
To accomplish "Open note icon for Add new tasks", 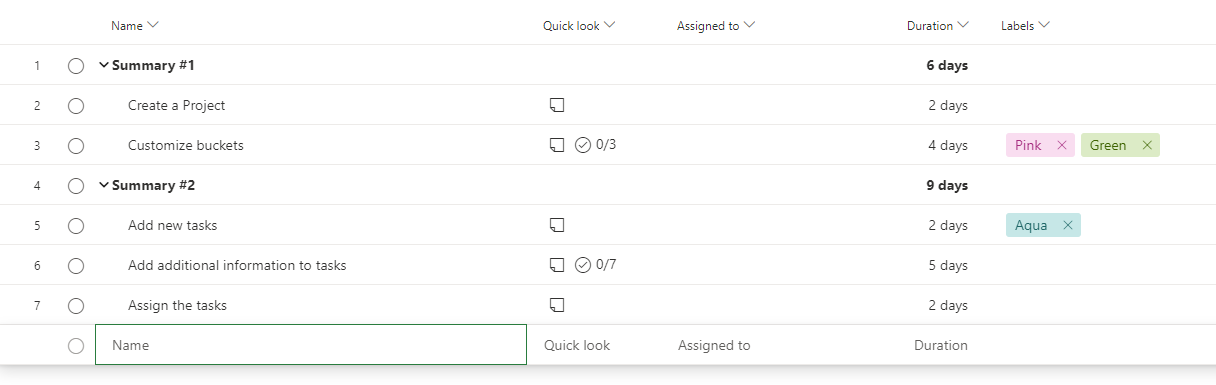I will tap(557, 225).
